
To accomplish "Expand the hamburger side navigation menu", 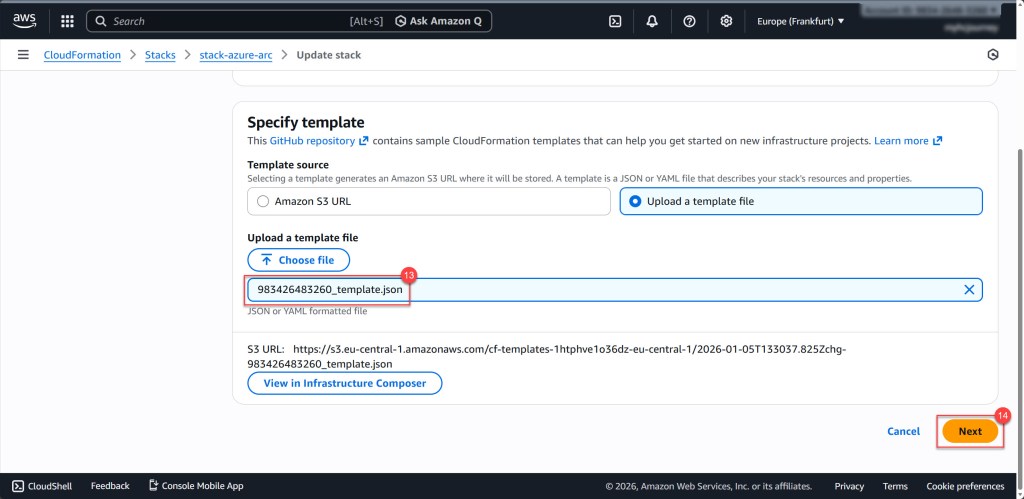I will [x=23, y=55].
